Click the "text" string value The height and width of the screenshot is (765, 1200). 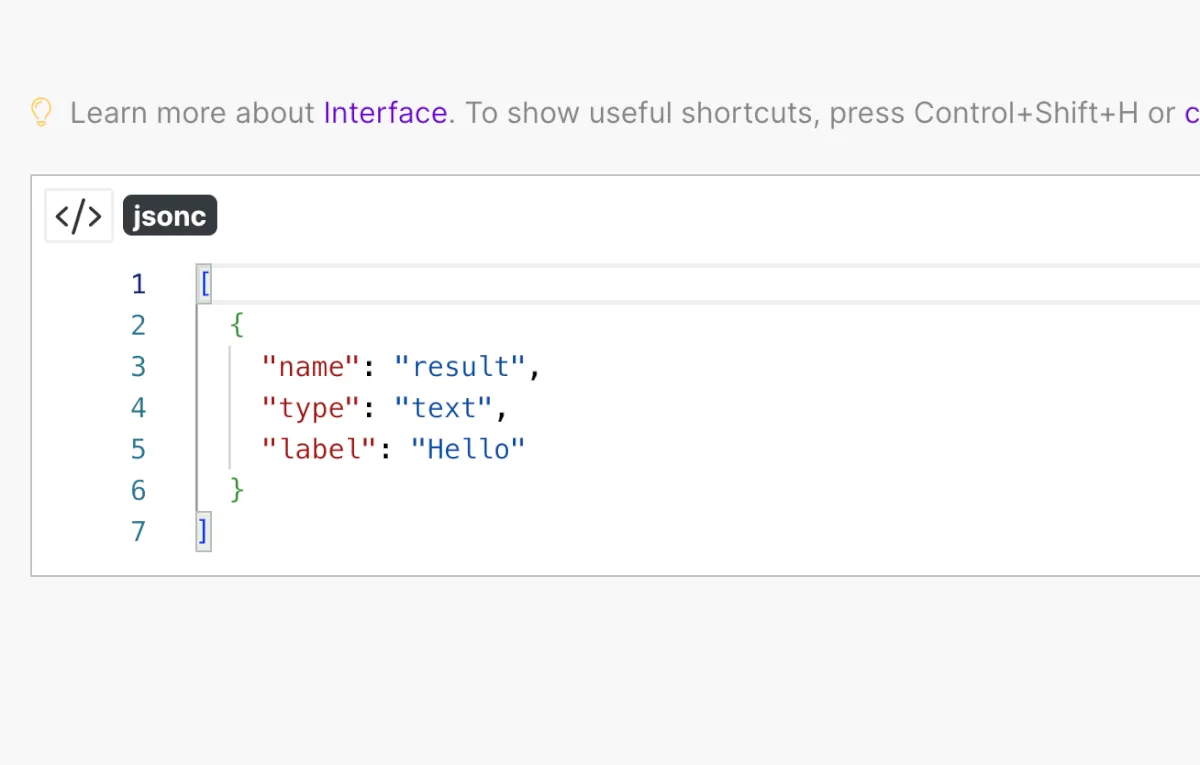[x=443, y=408]
